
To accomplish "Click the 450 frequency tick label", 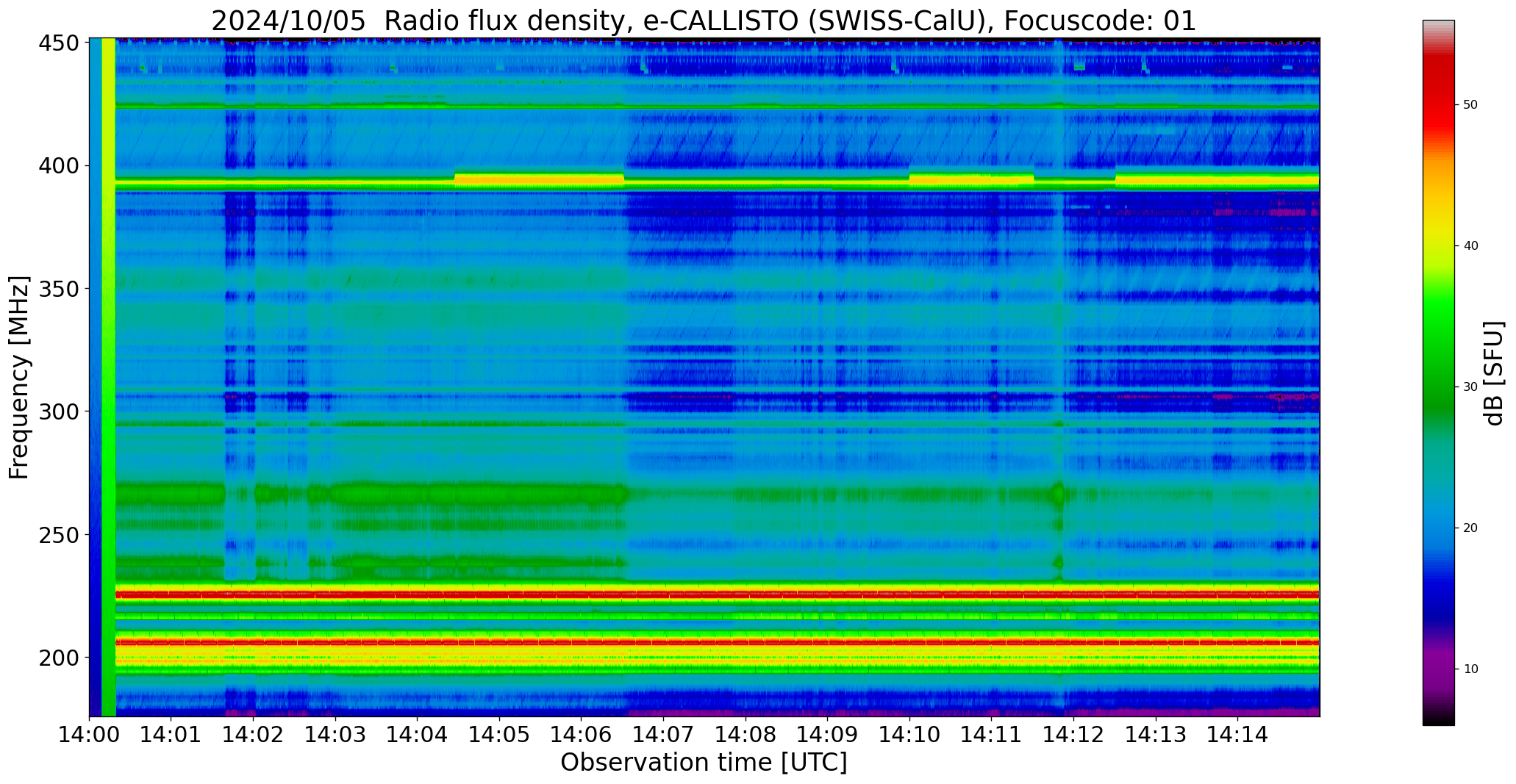I will 59,43.
